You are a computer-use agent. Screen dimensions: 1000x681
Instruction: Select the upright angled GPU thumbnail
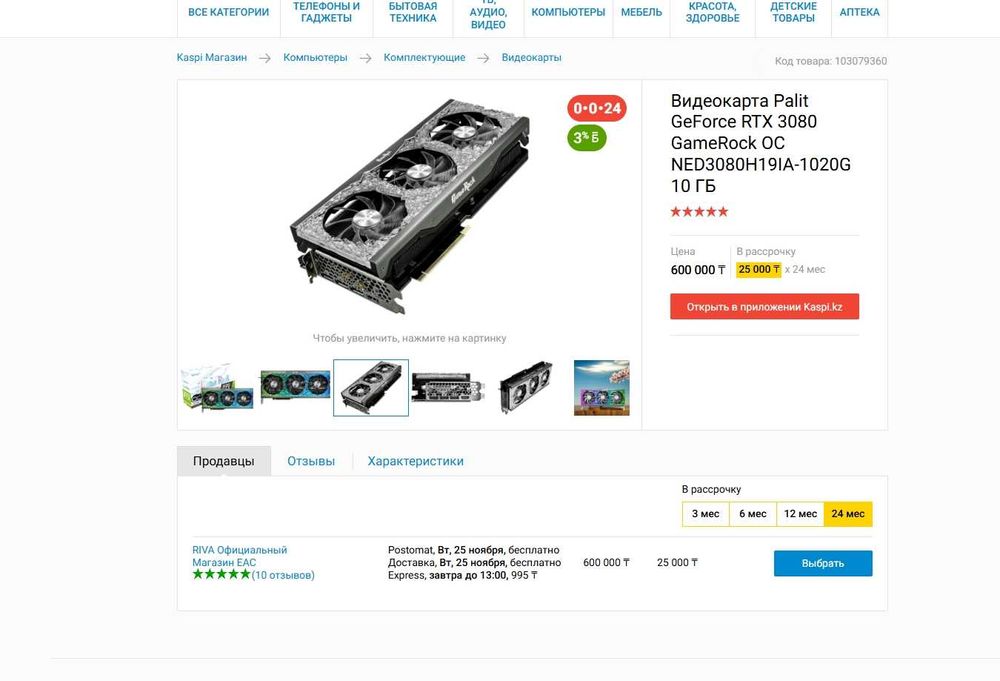point(525,388)
